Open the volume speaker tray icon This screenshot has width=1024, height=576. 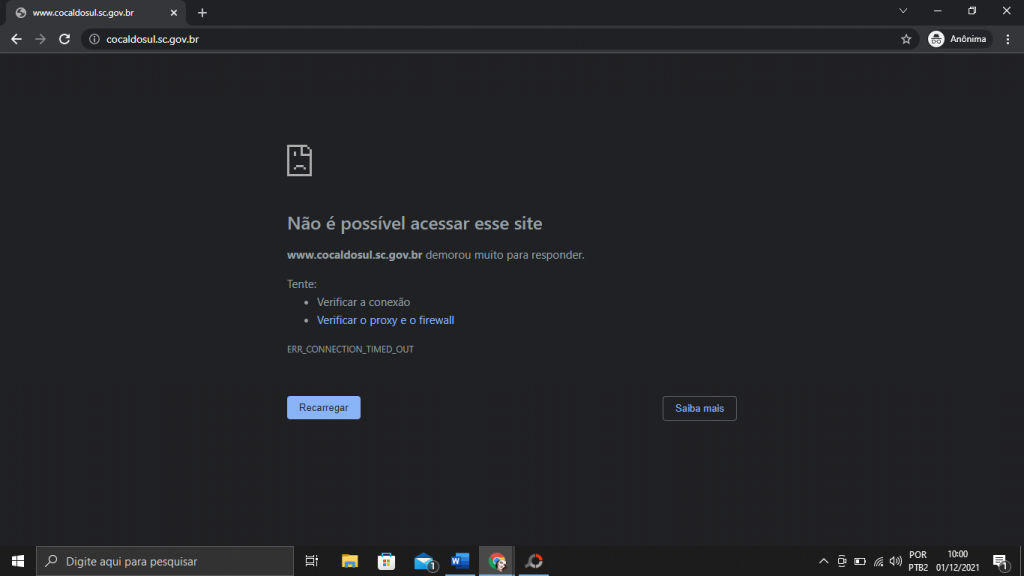coord(895,561)
